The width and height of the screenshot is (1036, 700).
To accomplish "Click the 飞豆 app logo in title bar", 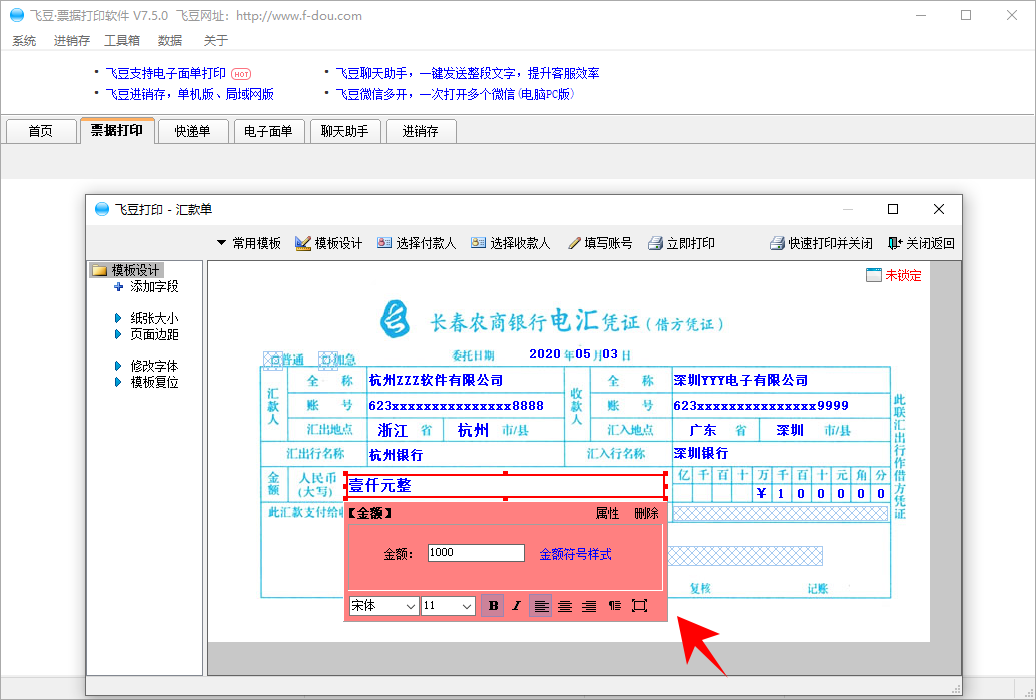I will pos(17,15).
